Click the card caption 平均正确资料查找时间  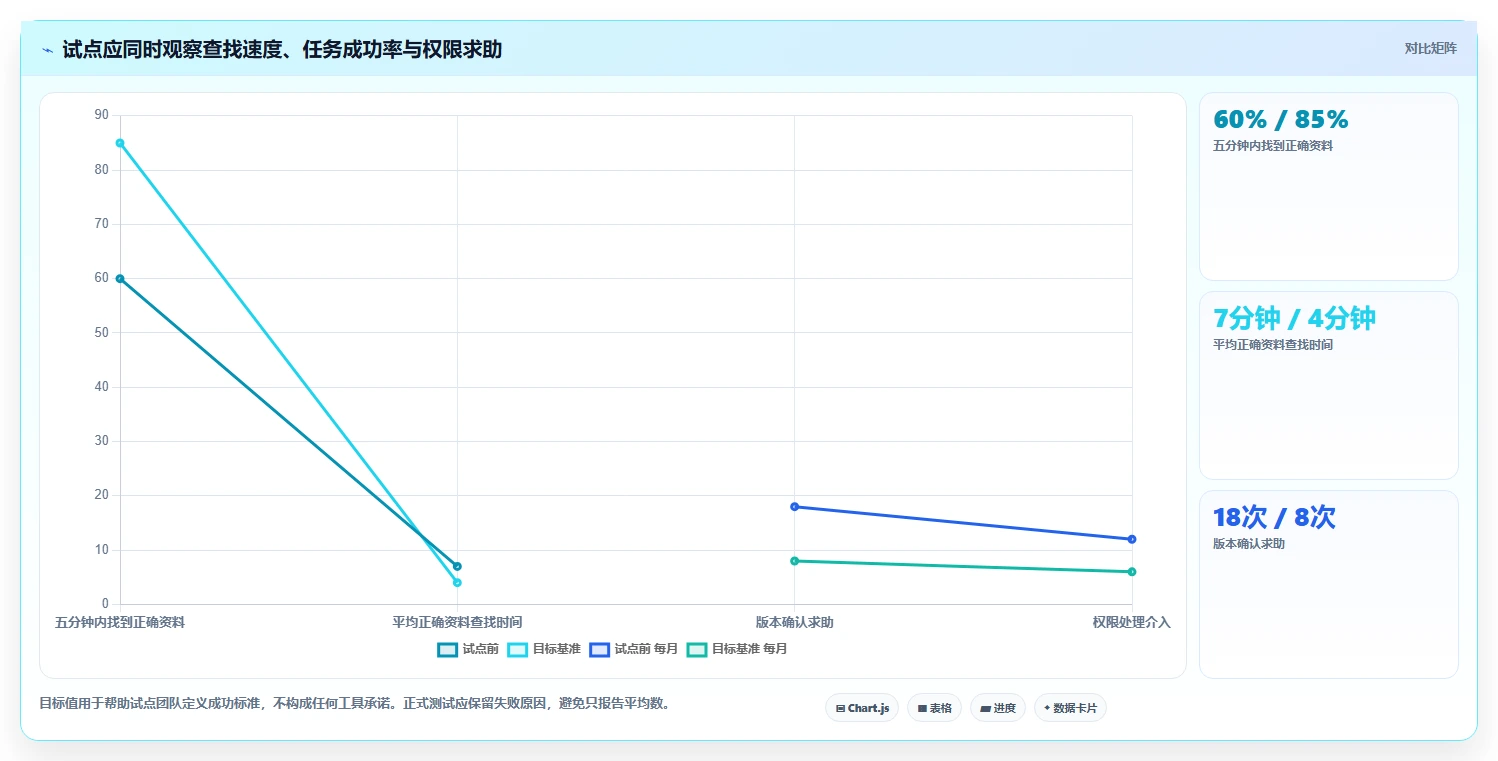tap(1273, 345)
